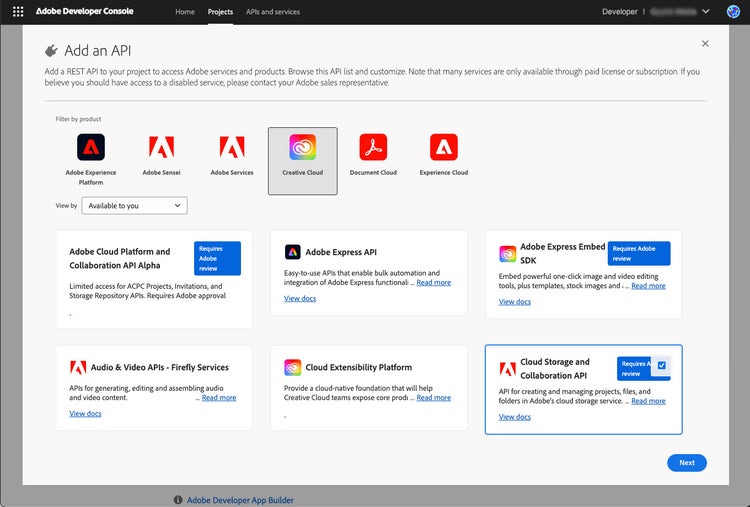Switch to the Projects tab
Image resolution: width=750 pixels, height=507 pixels.
click(x=220, y=12)
